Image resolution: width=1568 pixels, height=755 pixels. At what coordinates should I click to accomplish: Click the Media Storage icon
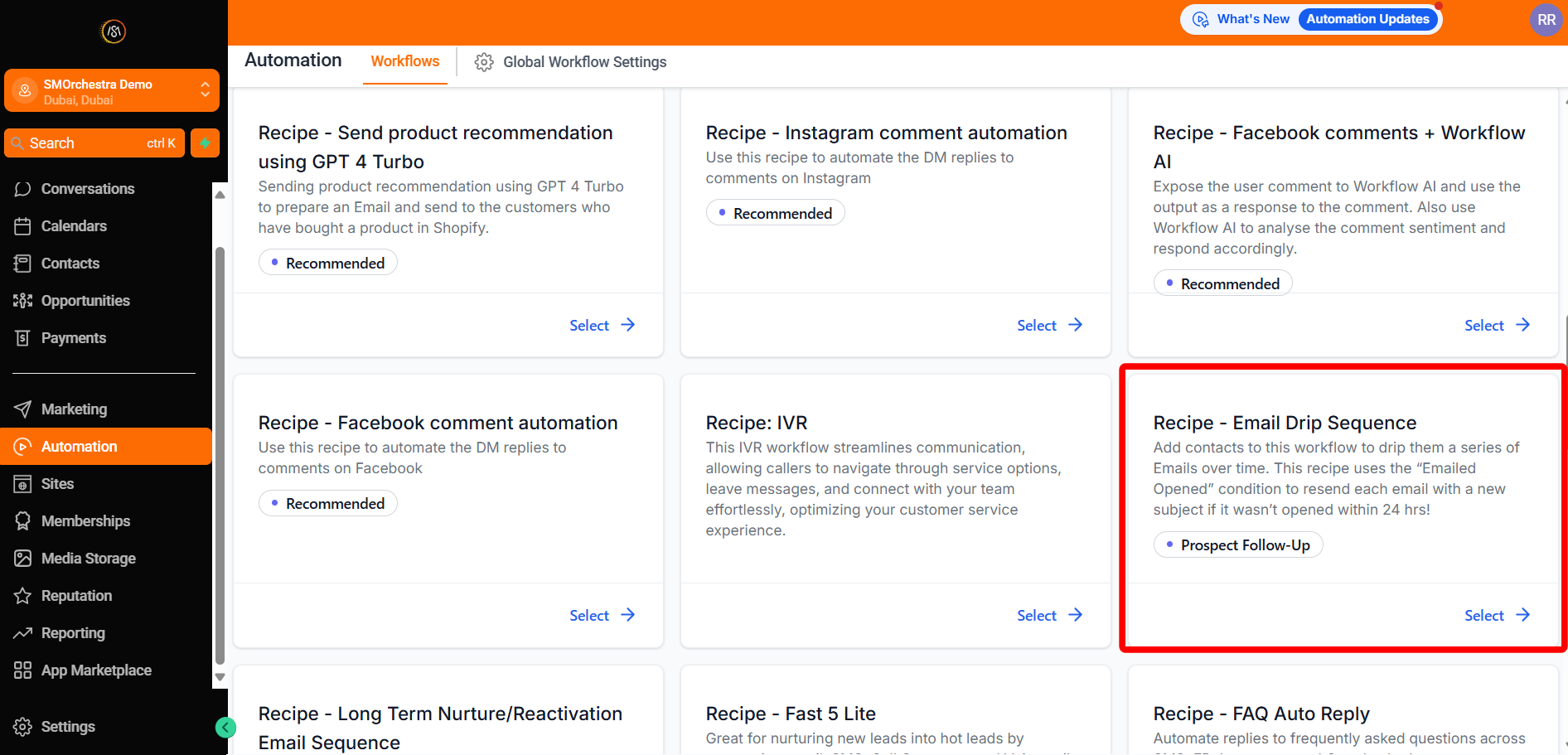22,559
